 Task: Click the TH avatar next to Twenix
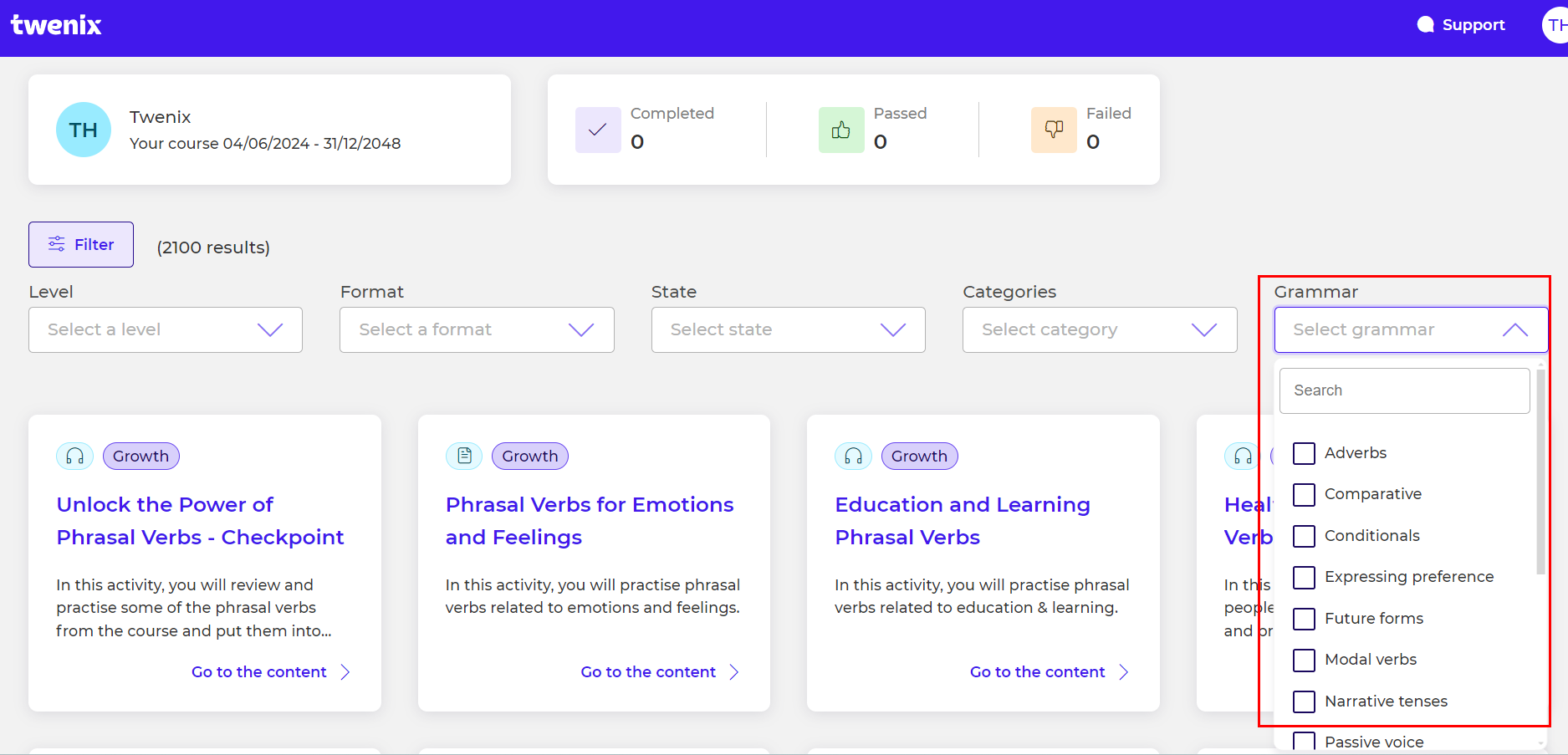coord(84,130)
